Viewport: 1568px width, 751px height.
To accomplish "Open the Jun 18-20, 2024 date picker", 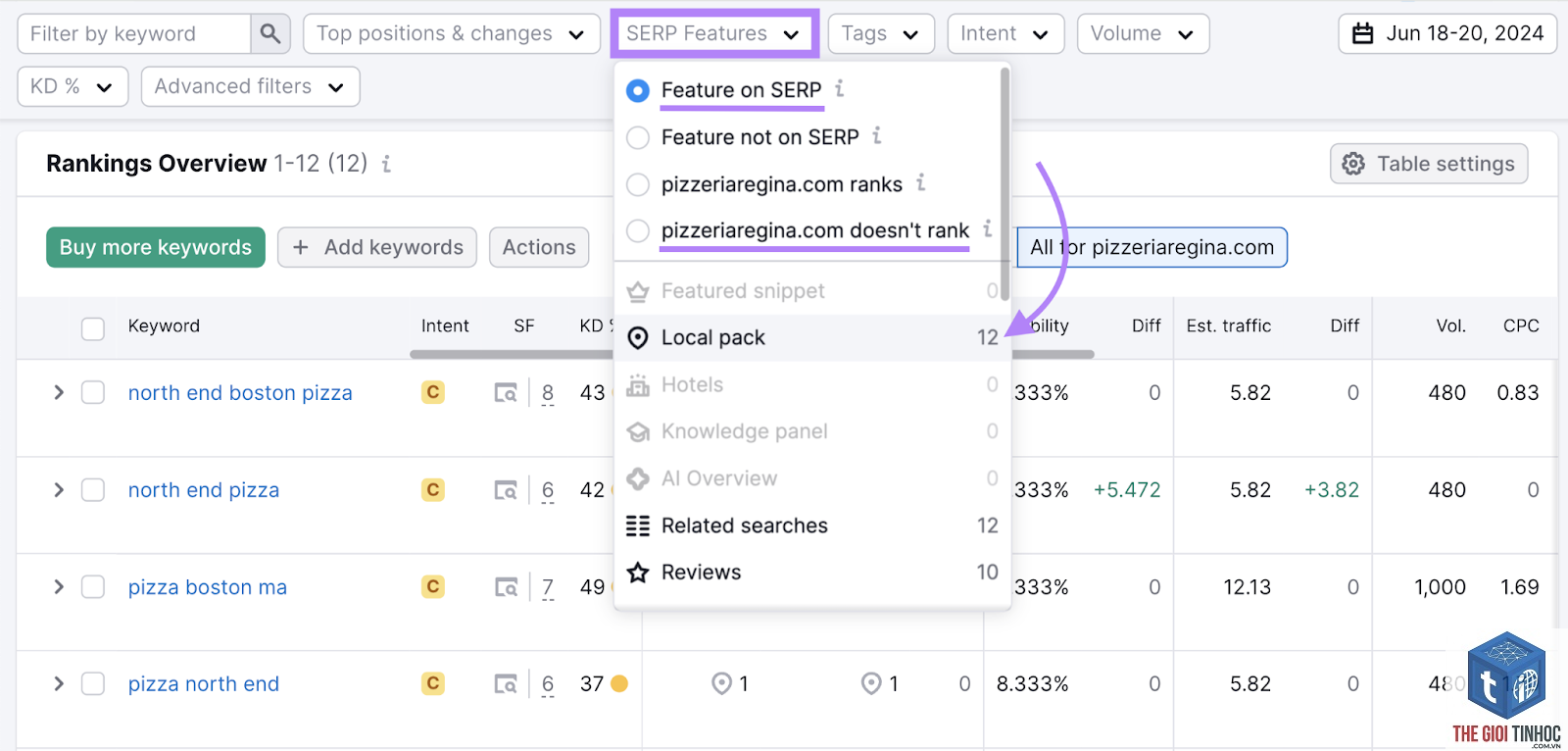I will 1447,34.
